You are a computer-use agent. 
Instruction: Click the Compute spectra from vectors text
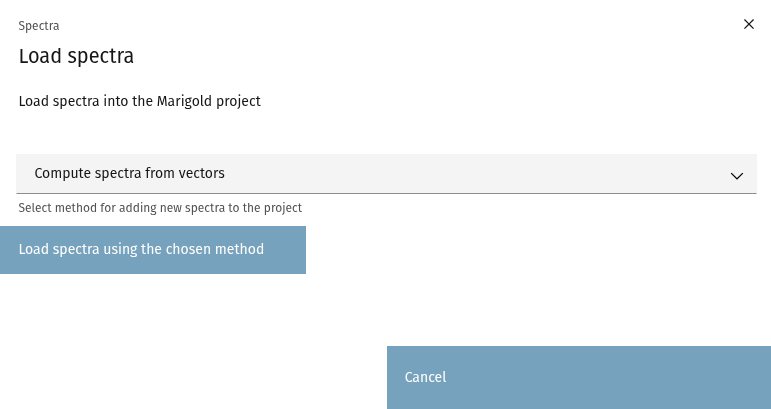click(130, 174)
